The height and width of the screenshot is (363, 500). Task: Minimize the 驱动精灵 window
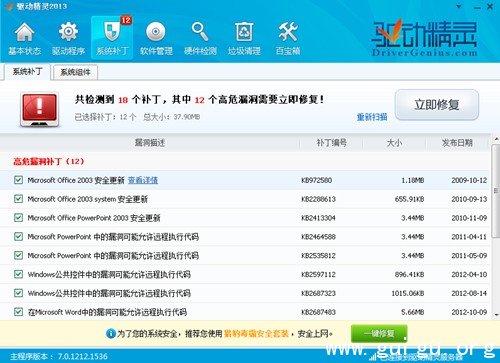477,6
